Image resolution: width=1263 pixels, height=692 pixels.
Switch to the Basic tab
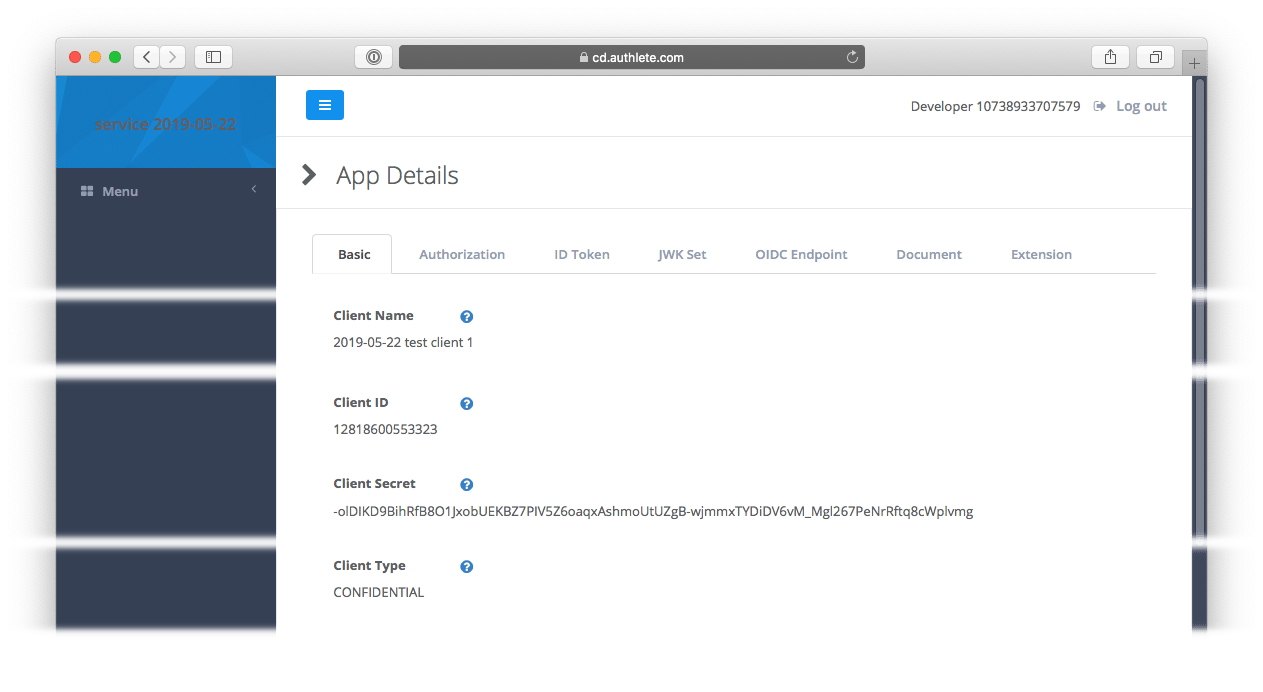353,254
